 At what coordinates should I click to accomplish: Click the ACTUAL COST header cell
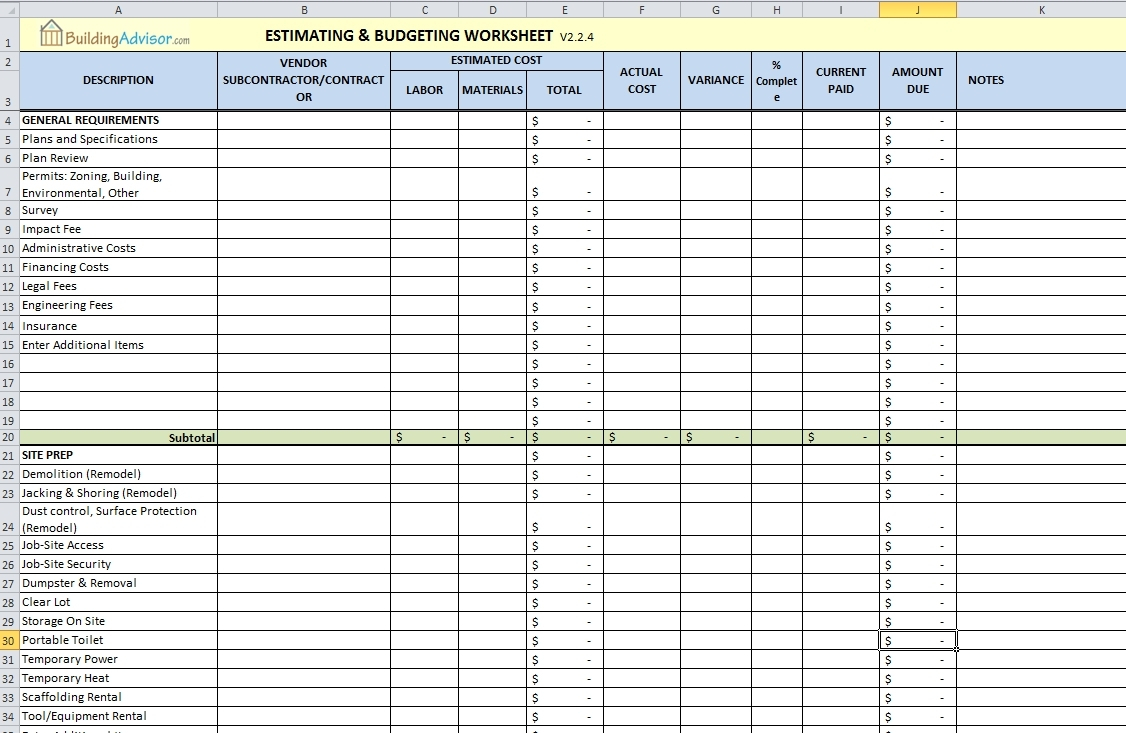(641, 80)
